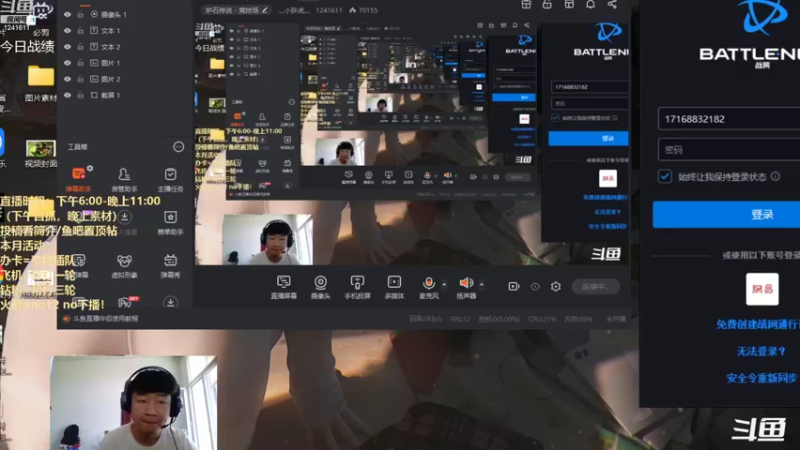Image resolution: width=800 pixels, height=450 pixels.
Task: Click the CPU:21% status bar entry
Action: click(542, 319)
